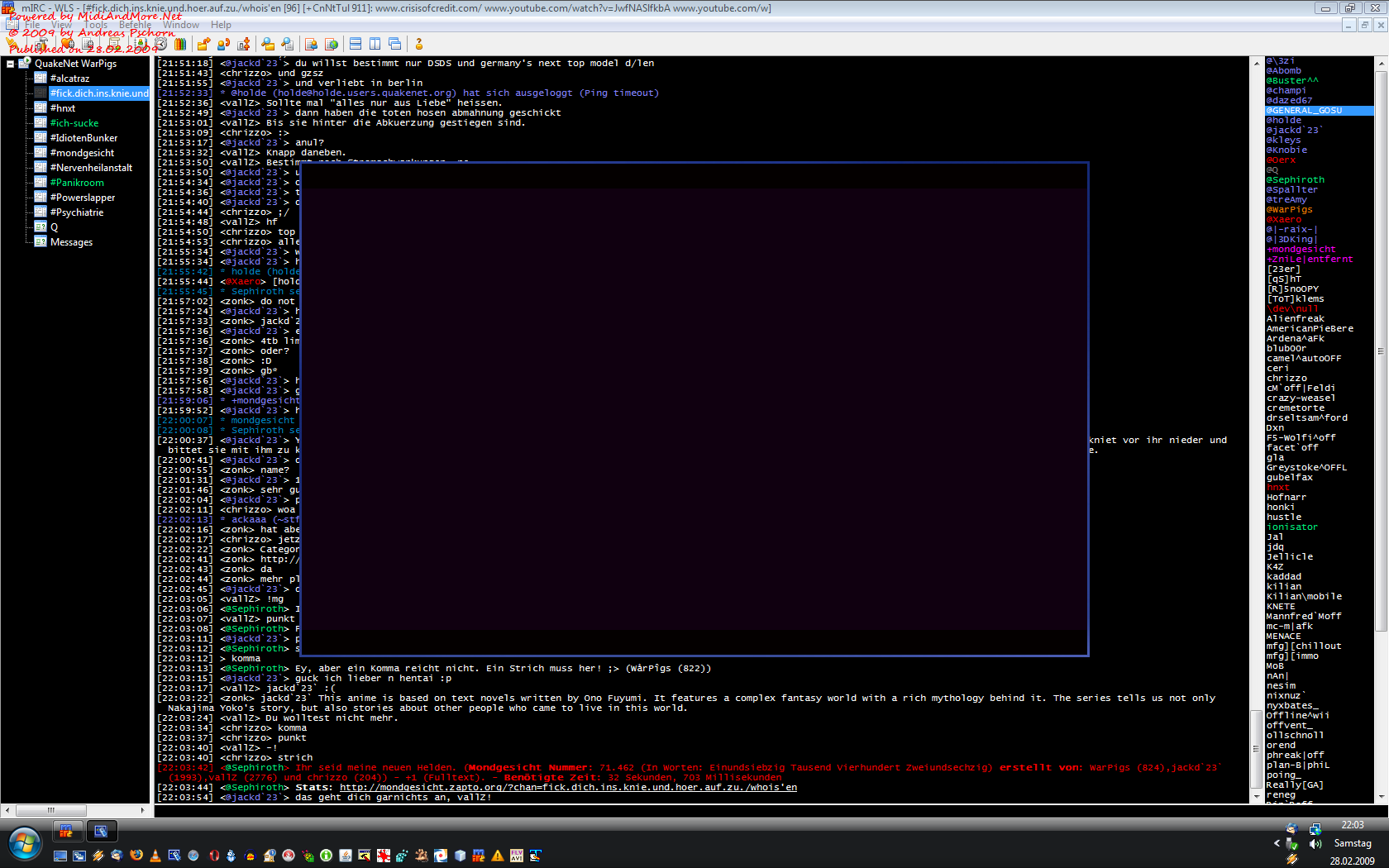Click the Tile Horizontal windows toolbar icon
This screenshot has height=868, width=1389.
356,44
